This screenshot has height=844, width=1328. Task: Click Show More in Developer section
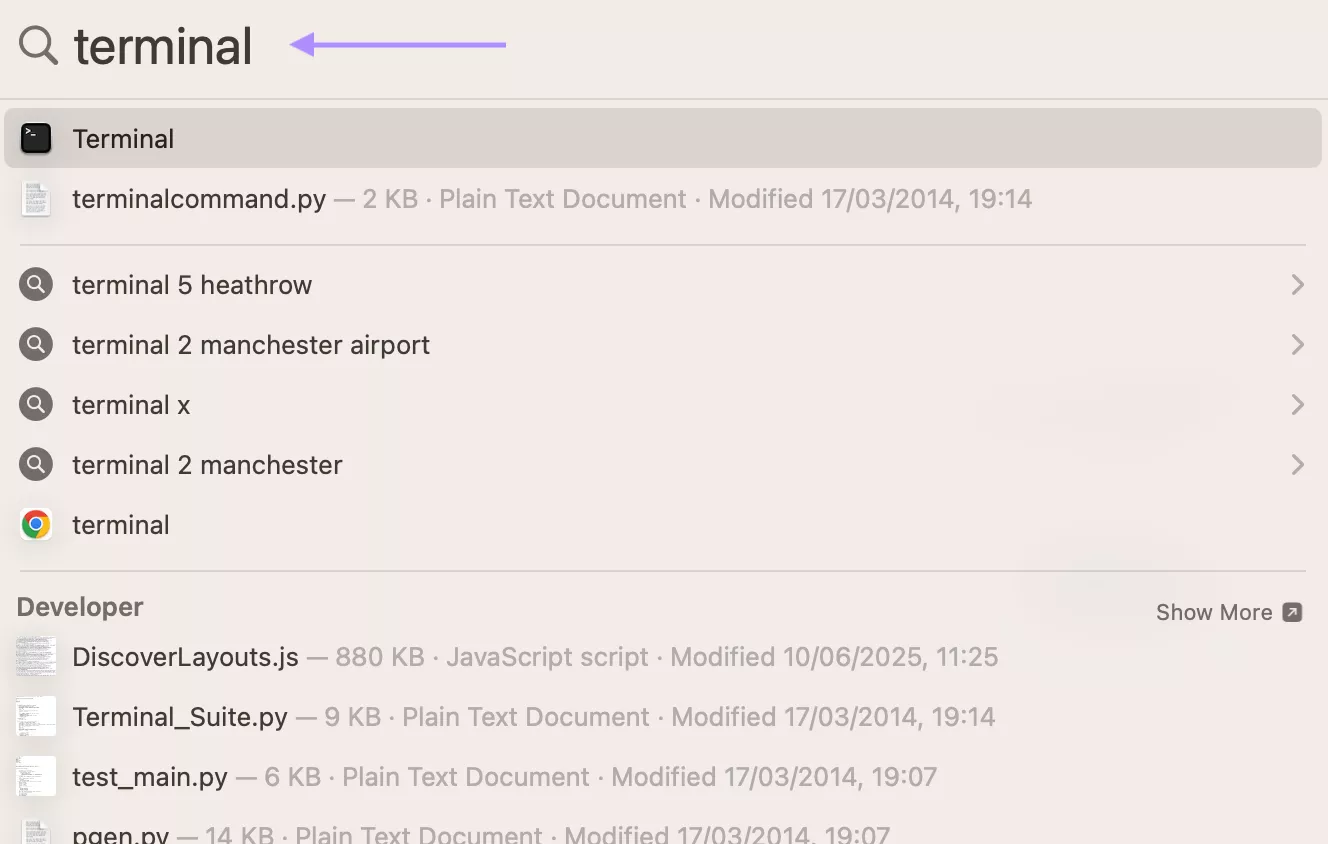(1213, 612)
